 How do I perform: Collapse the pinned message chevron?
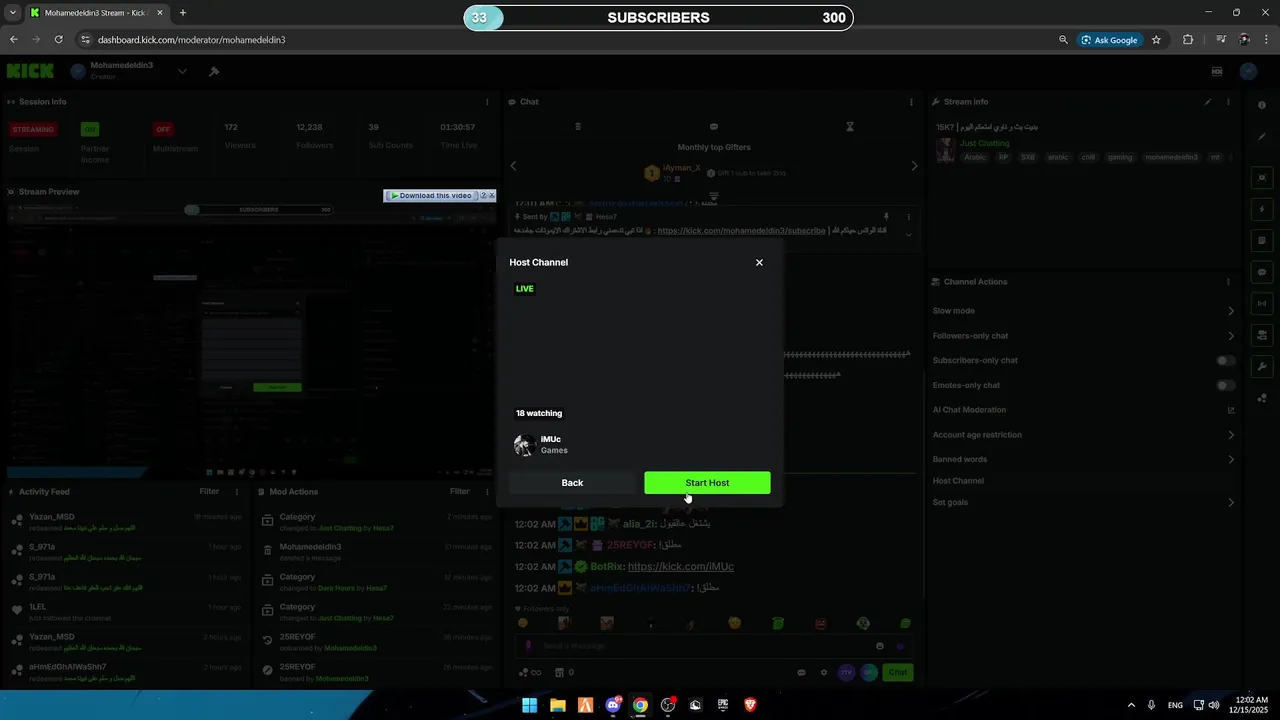tap(908, 234)
